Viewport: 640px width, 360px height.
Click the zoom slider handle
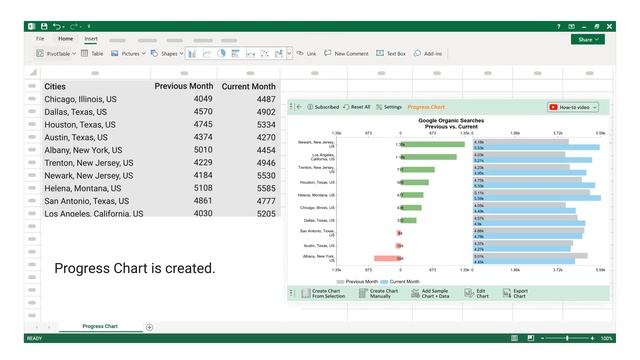(x=567, y=338)
